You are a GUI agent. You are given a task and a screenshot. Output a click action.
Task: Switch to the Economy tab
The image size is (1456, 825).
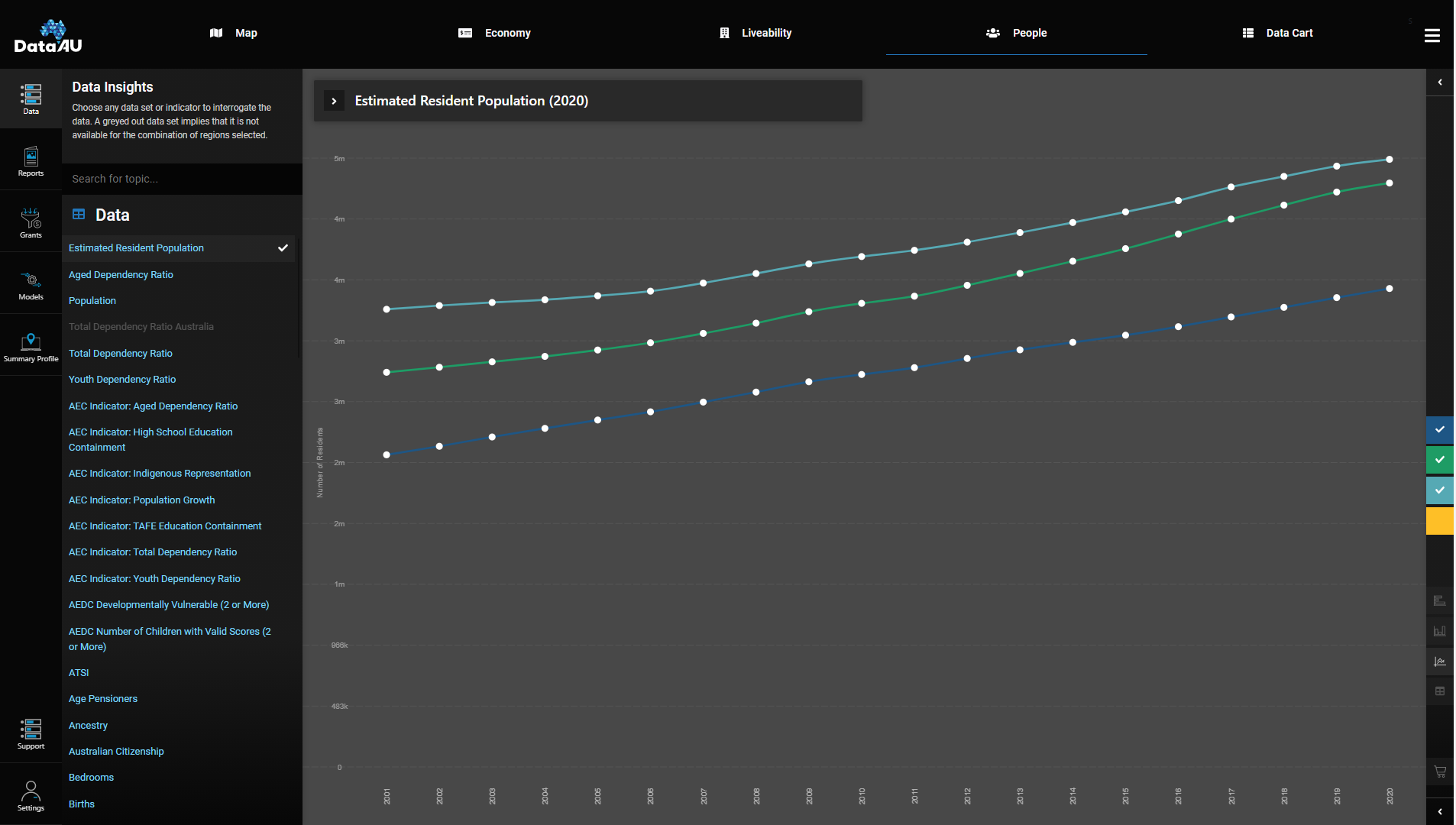[494, 33]
